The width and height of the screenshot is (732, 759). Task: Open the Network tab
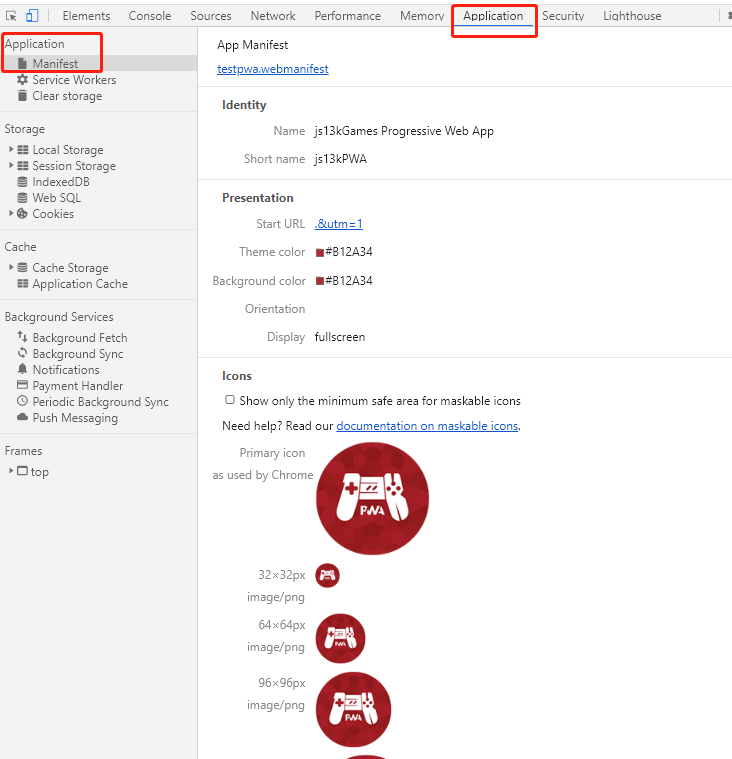[x=273, y=16]
